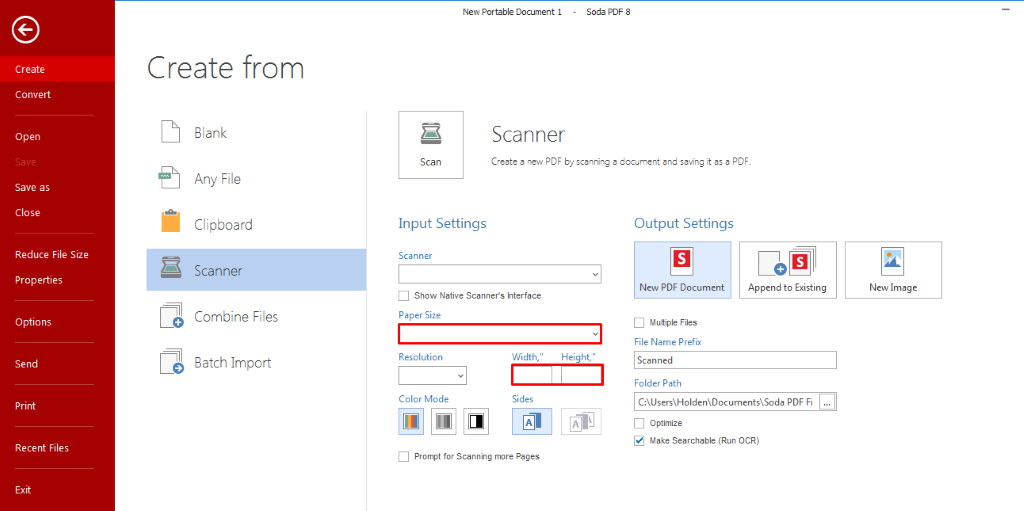Open the Paper Size dropdown

500,334
